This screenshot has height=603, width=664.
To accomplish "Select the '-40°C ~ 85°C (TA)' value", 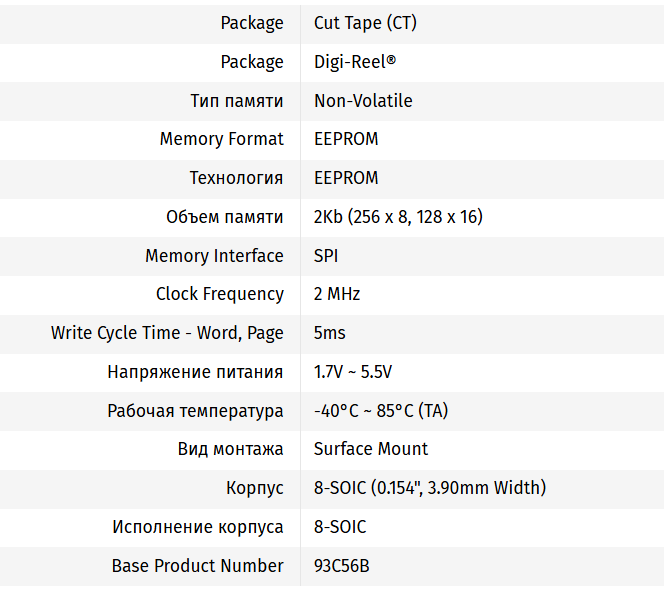I will click(x=381, y=411).
